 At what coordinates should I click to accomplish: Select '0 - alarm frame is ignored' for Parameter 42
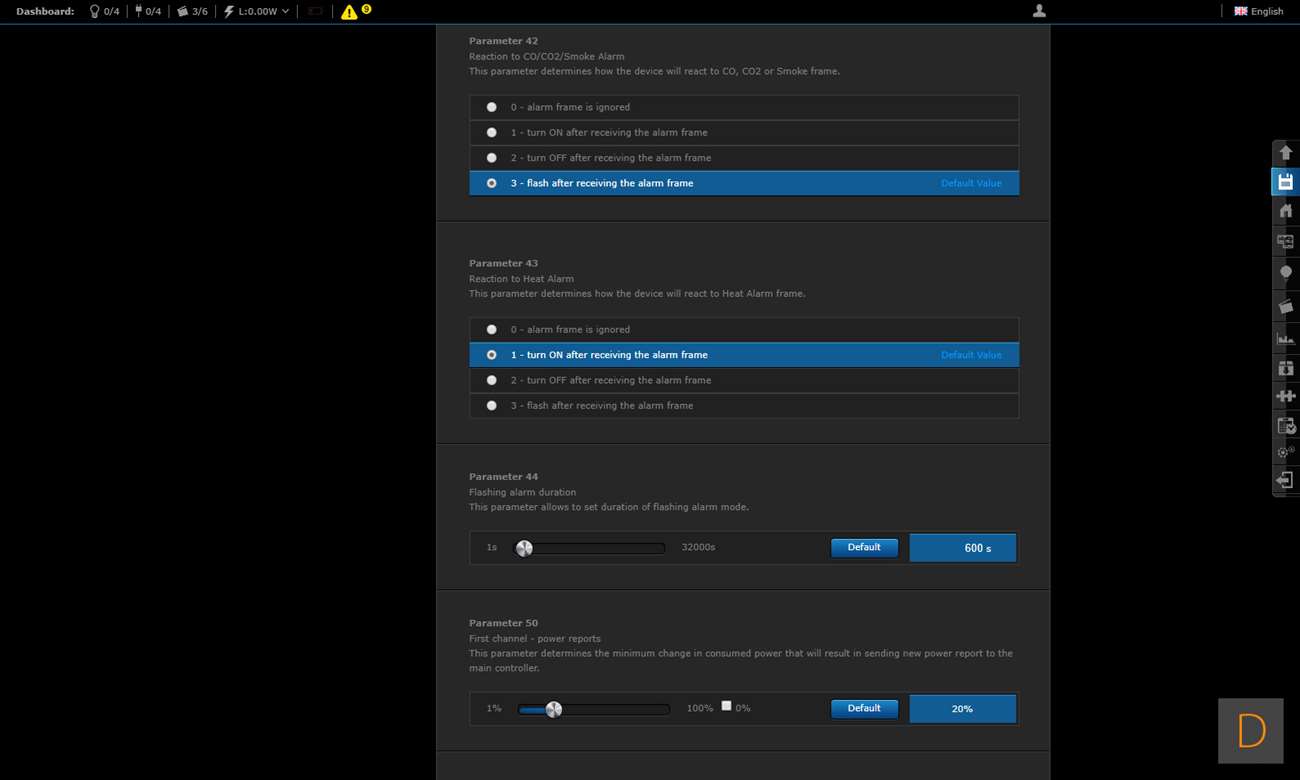[x=491, y=107]
